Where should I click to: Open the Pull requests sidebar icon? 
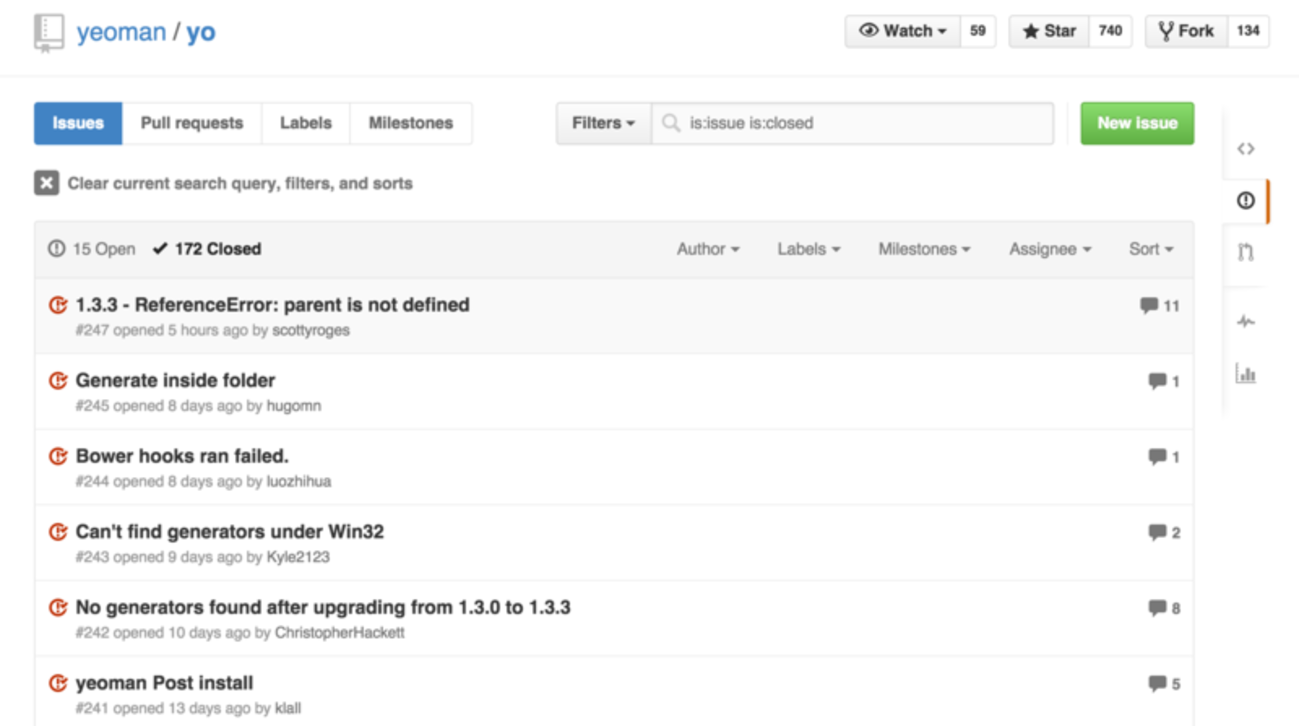tap(1245, 252)
